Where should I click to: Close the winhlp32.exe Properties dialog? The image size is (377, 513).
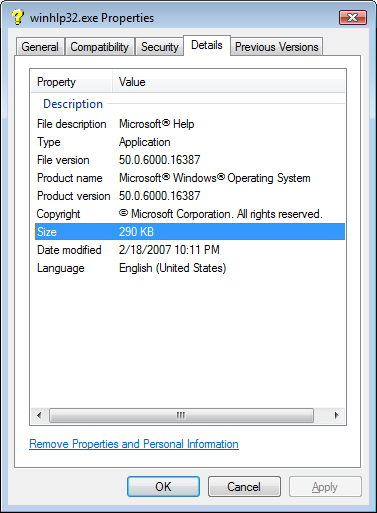[x=353, y=17]
